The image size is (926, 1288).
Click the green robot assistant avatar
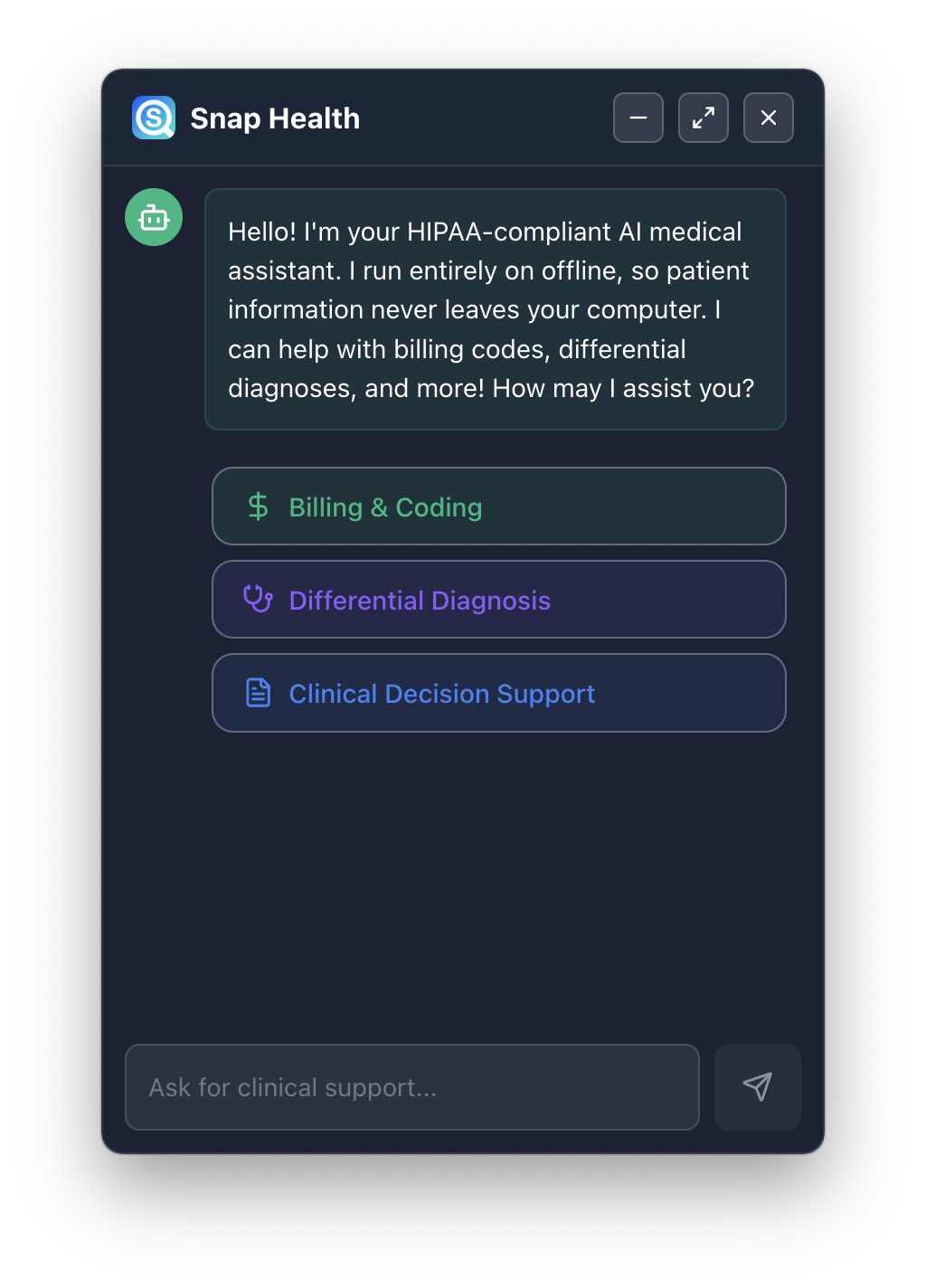(153, 217)
